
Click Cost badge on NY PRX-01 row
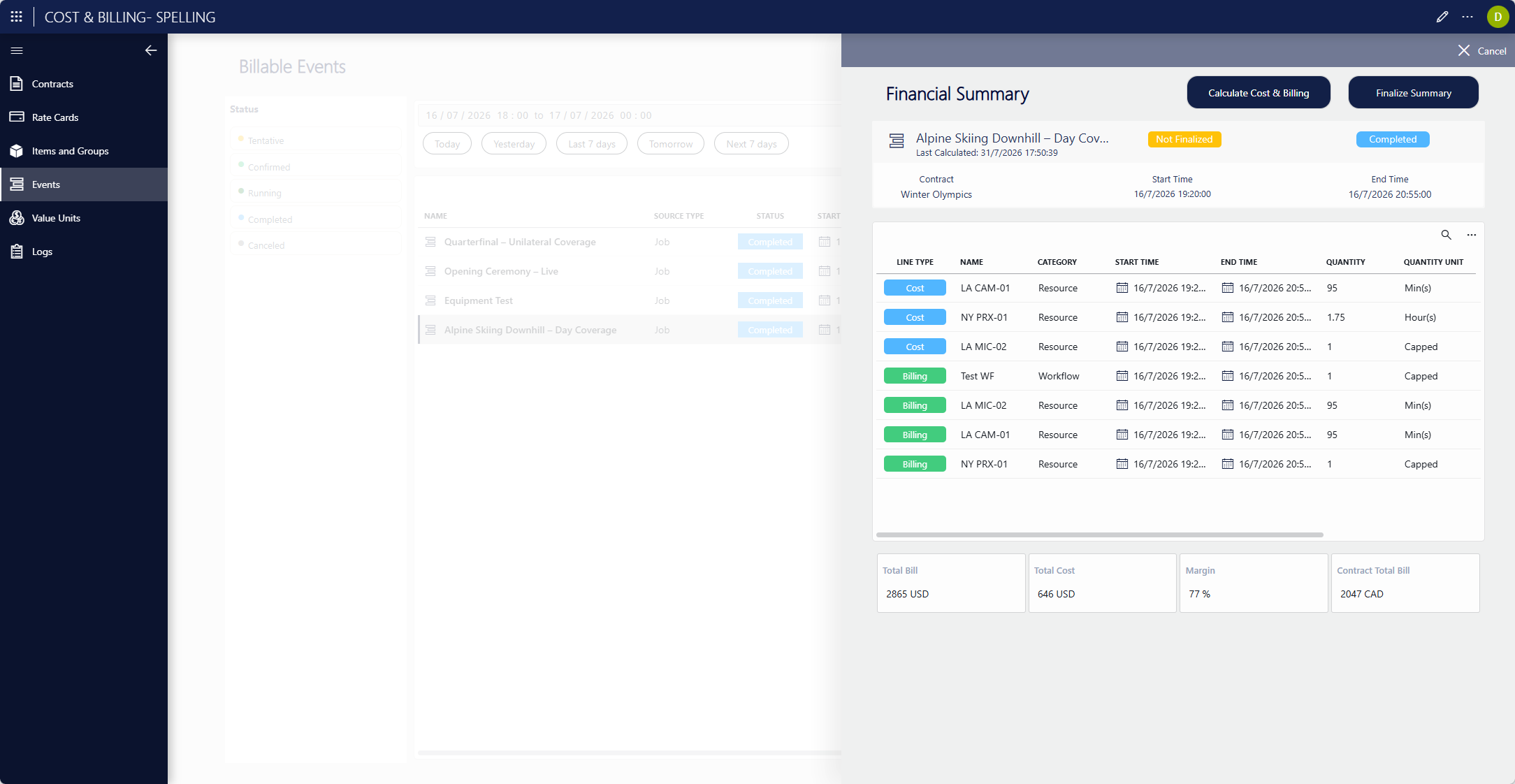click(915, 317)
